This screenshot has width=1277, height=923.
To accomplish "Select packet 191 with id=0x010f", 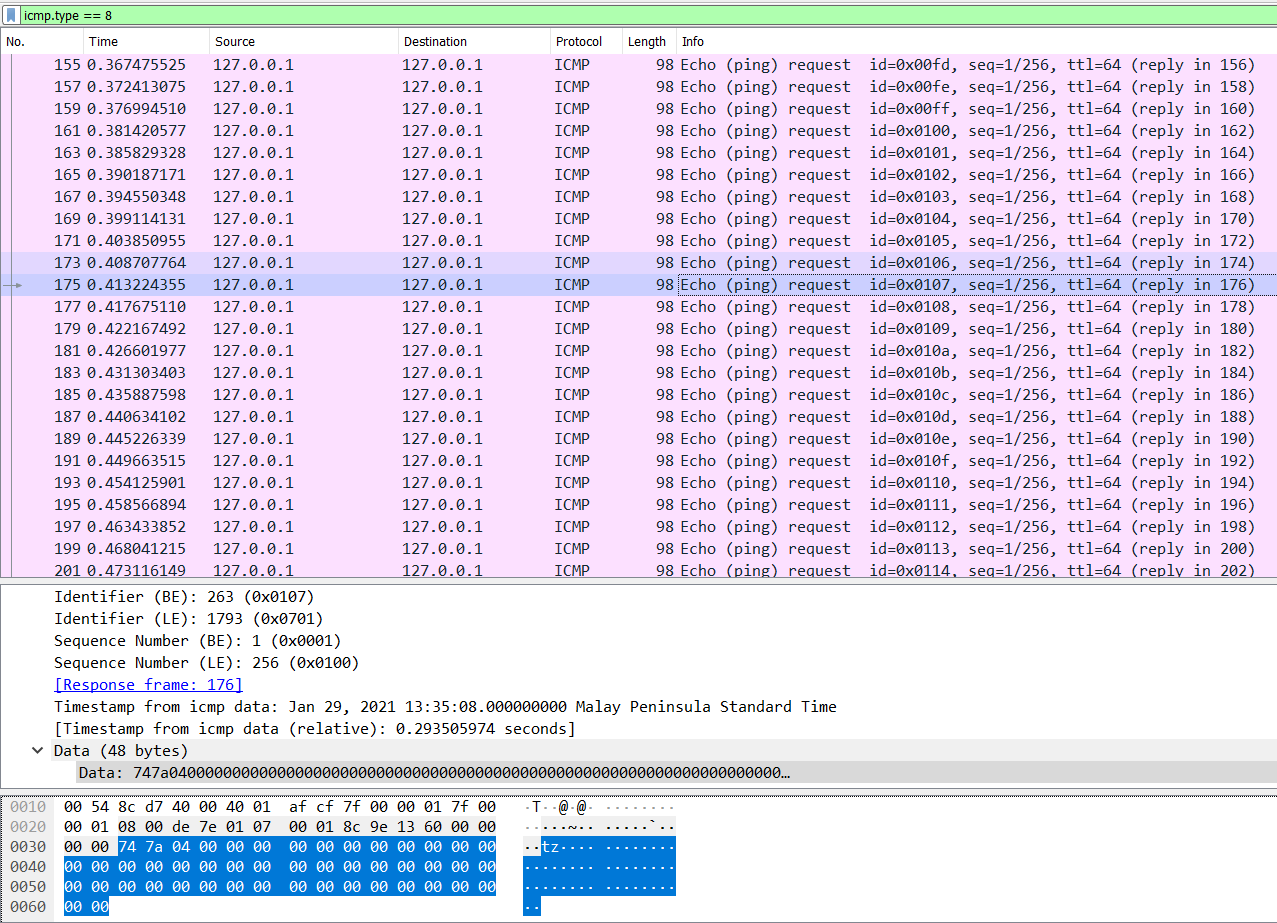I will (638, 461).
